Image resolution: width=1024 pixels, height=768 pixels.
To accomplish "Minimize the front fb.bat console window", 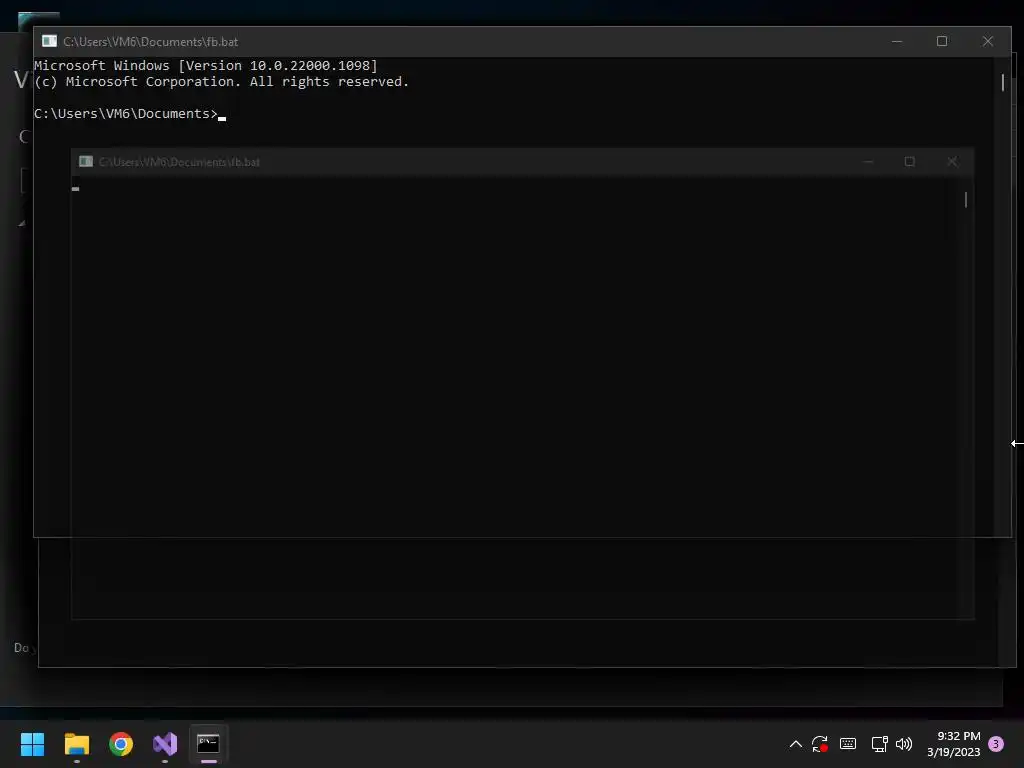I will [x=897, y=41].
